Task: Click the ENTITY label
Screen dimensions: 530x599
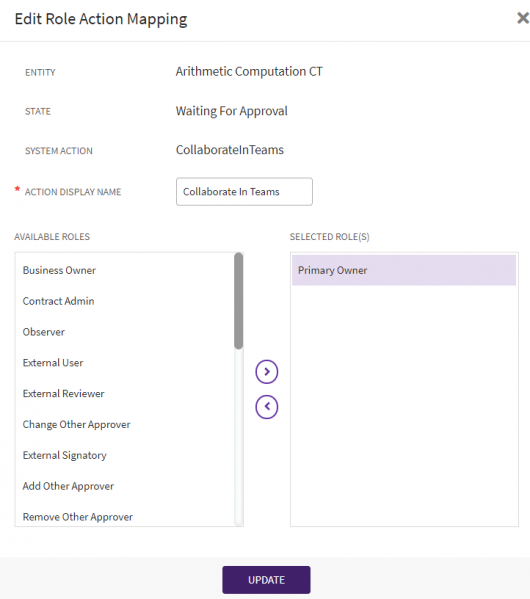Action: pyautogui.click(x=40, y=72)
